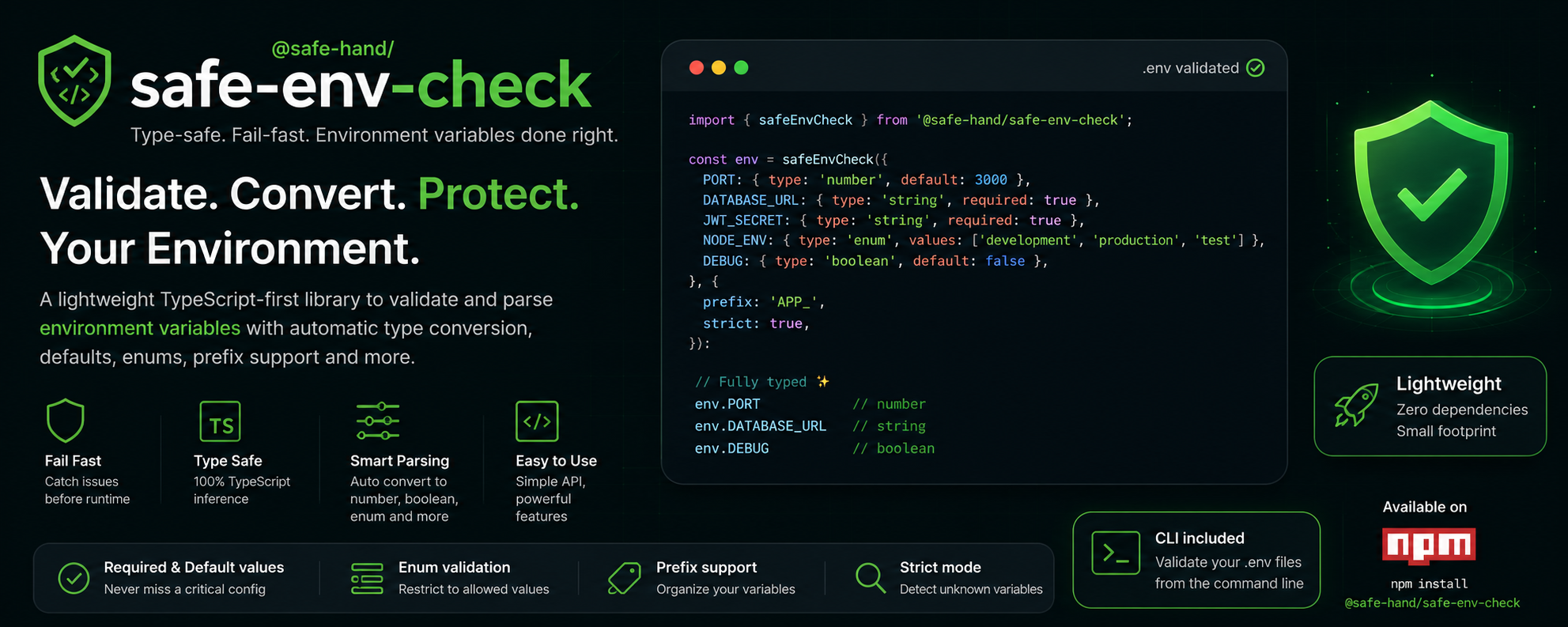Click the CLI terminal prompt icon
This screenshot has width=1568, height=627.
[1116, 553]
